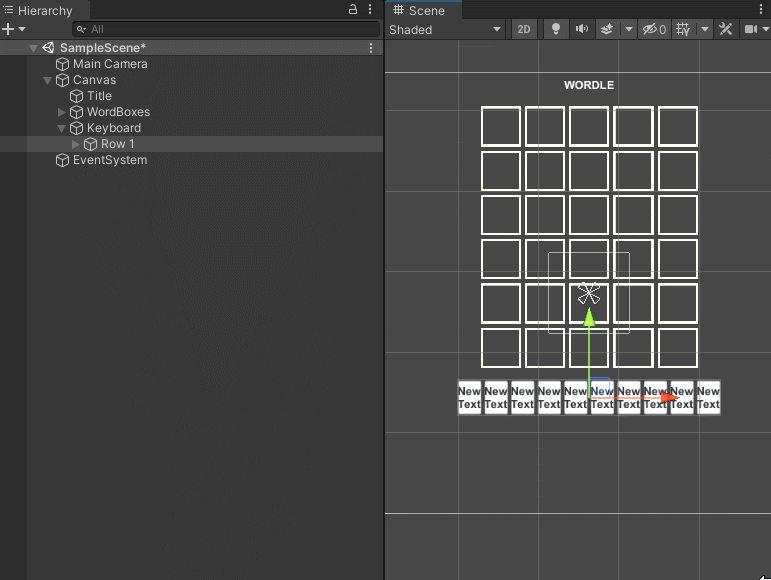Image resolution: width=771 pixels, height=580 pixels.
Task: Toggle the 2D view button
Action: point(524,29)
